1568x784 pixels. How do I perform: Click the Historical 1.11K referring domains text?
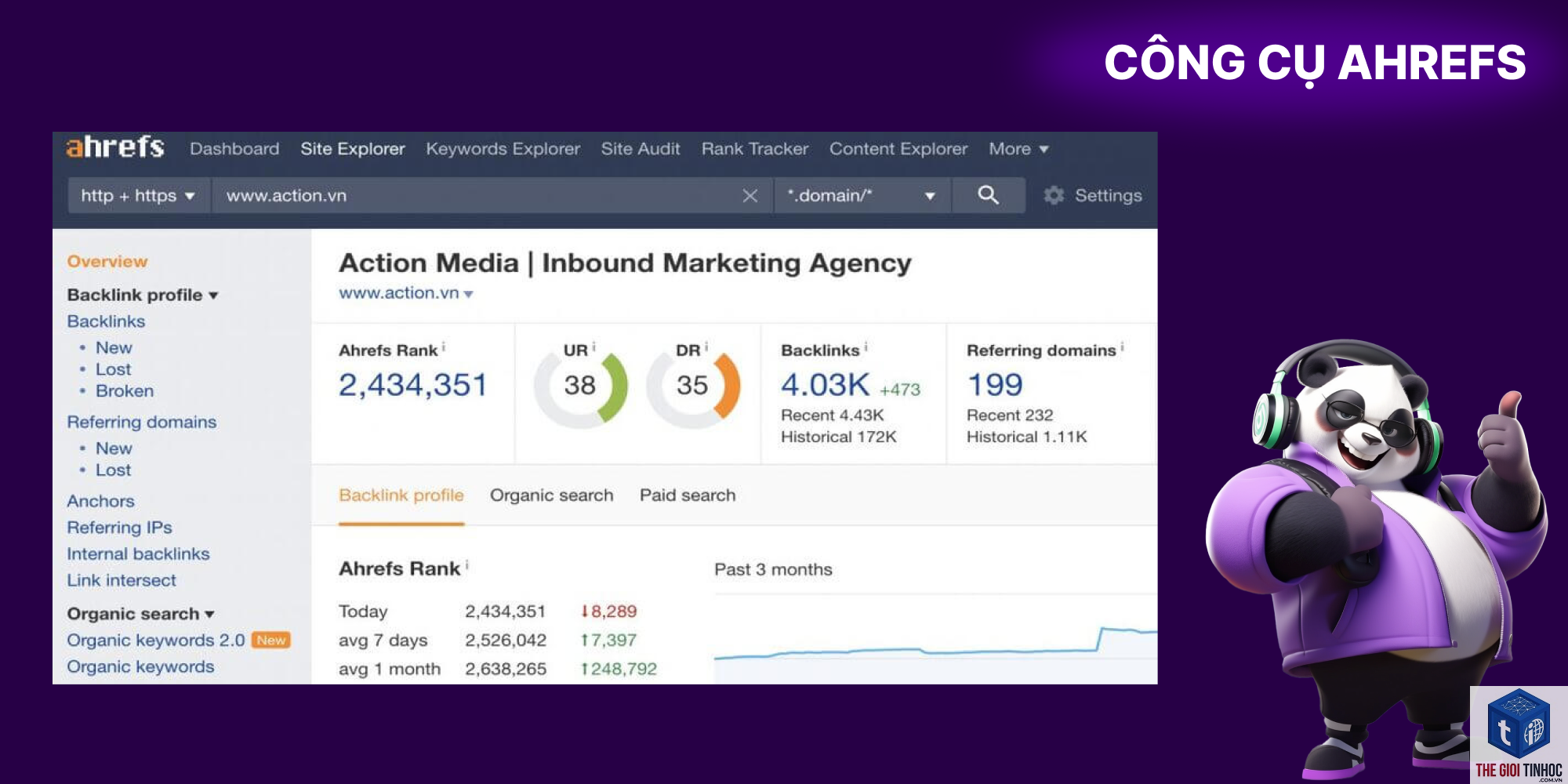(x=1027, y=437)
